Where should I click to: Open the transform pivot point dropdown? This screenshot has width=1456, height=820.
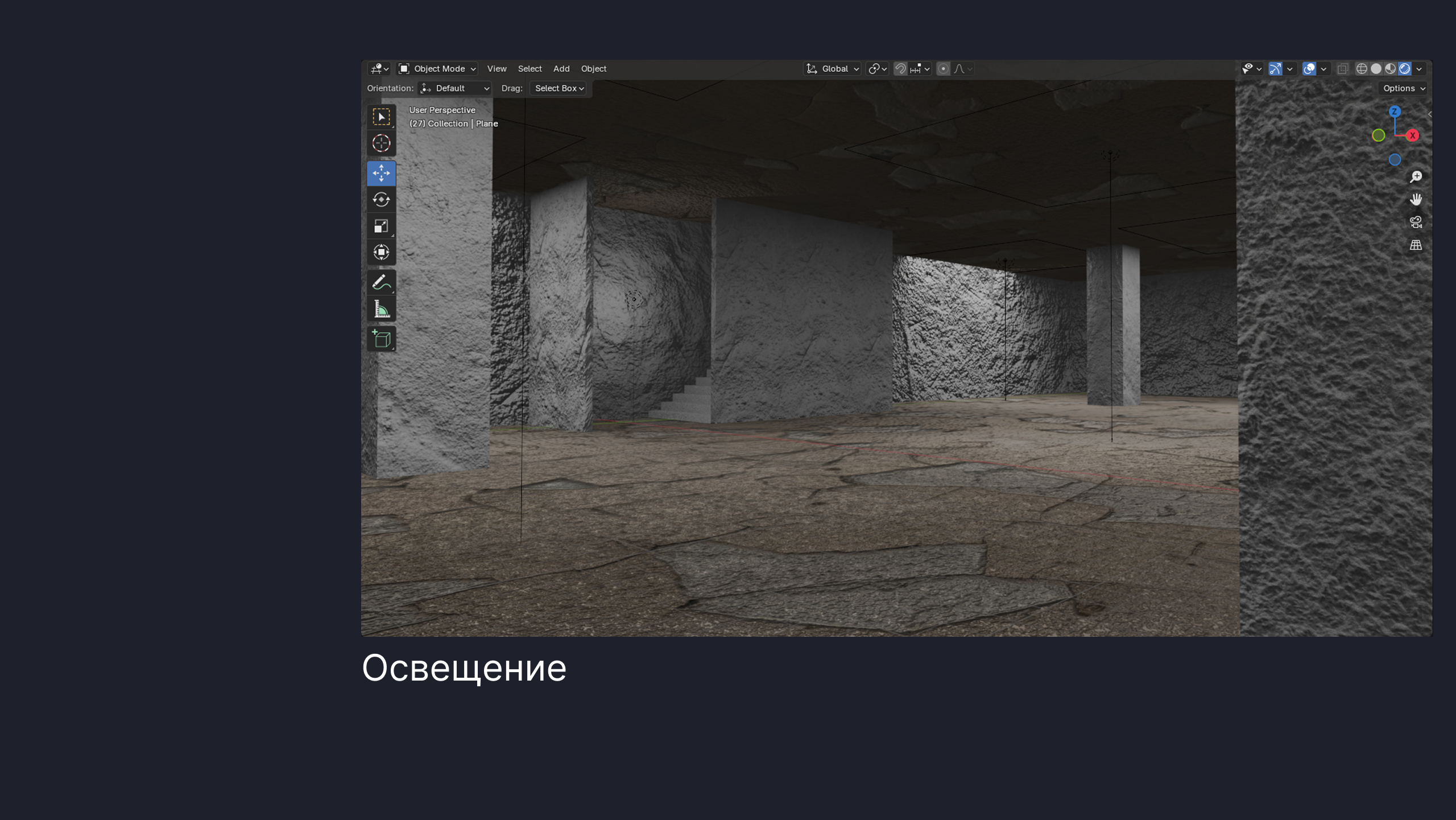878,69
